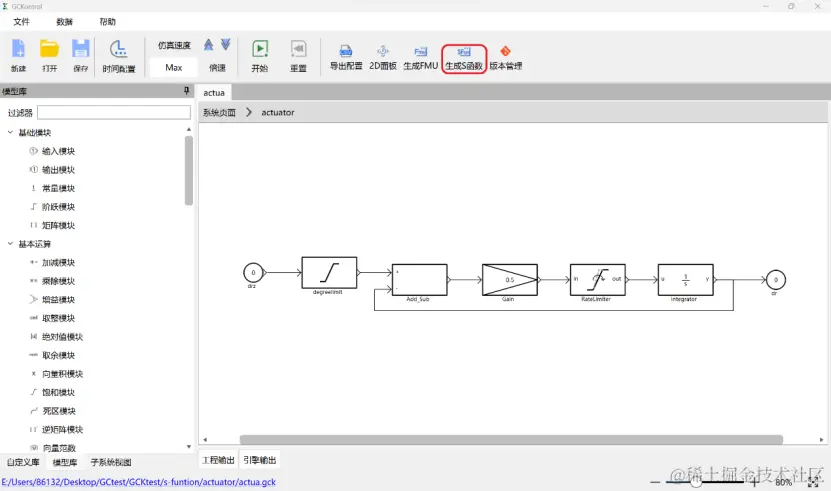Select the degreelimit saturation block
The height and width of the screenshot is (491, 831).
coord(329,273)
